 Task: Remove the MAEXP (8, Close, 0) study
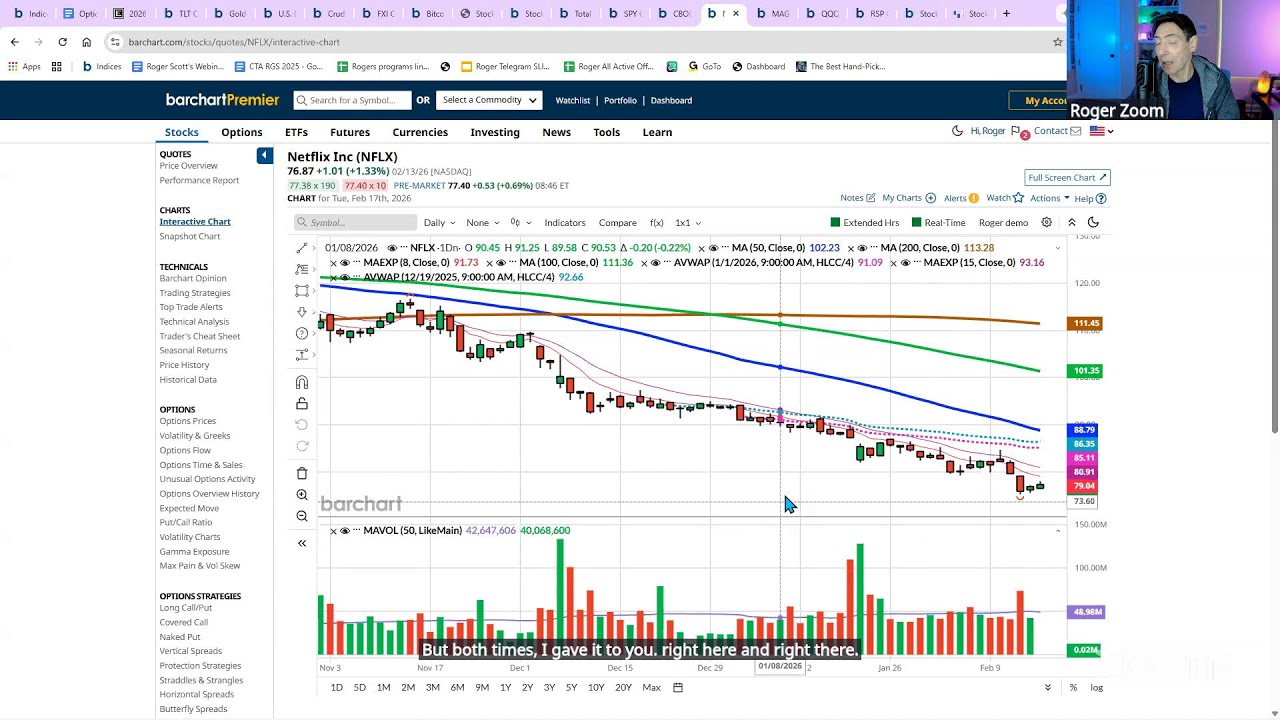(x=333, y=263)
